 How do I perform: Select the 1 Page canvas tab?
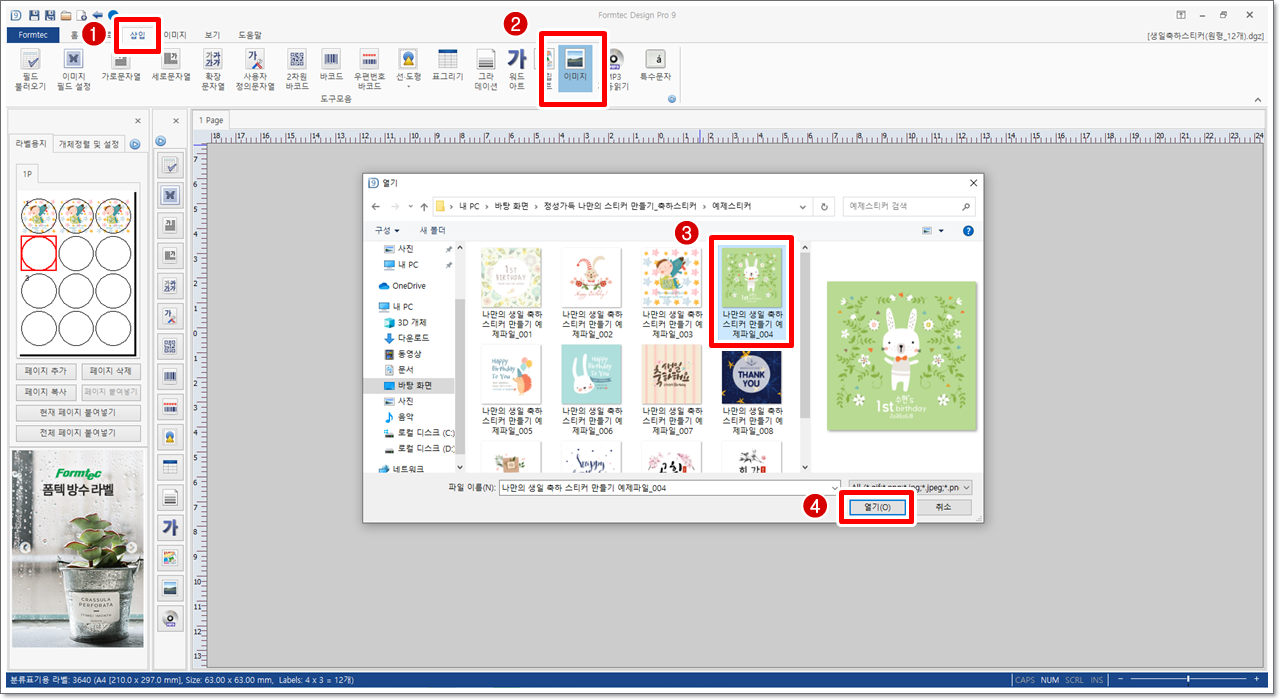210,120
